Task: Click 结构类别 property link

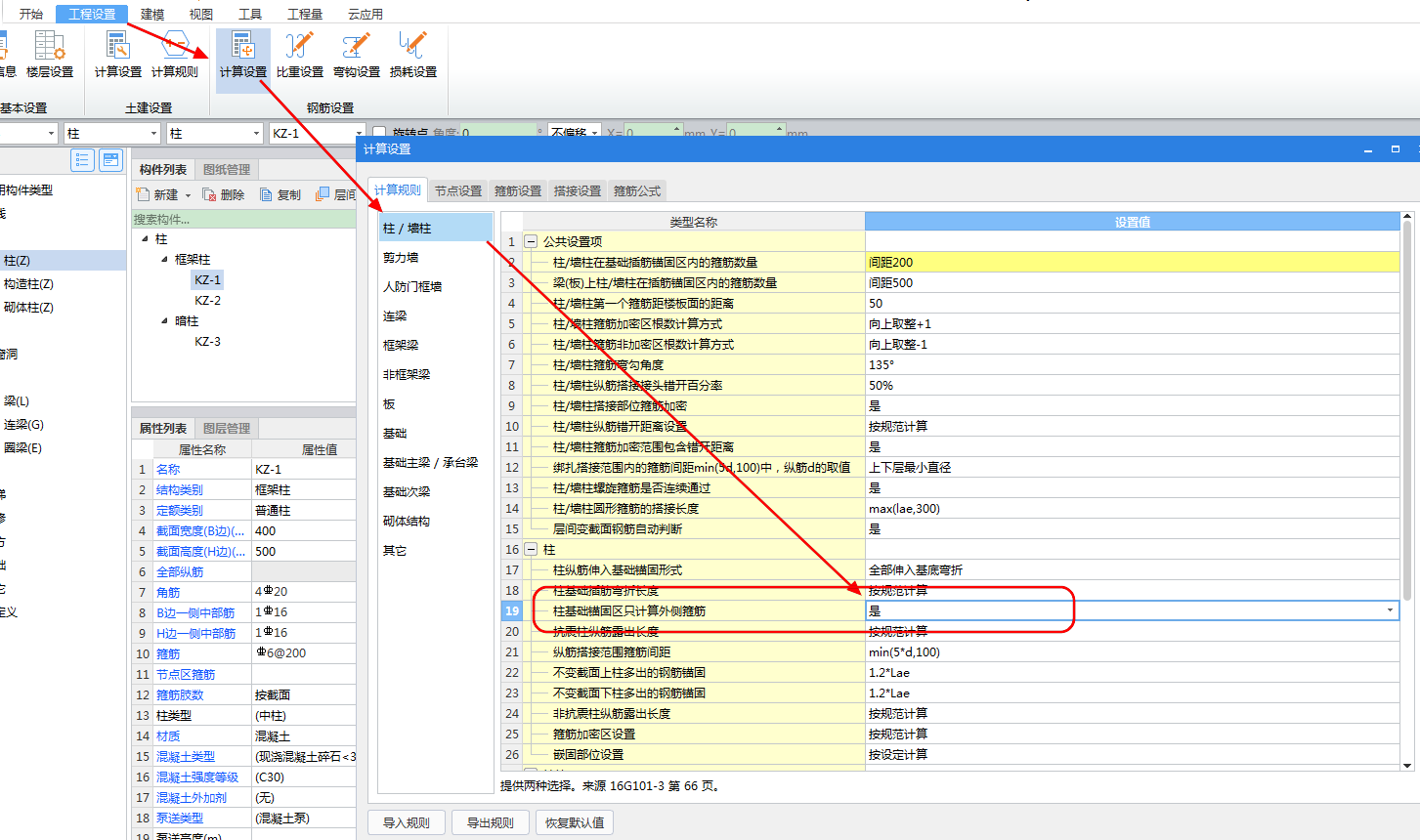Action: [x=180, y=490]
